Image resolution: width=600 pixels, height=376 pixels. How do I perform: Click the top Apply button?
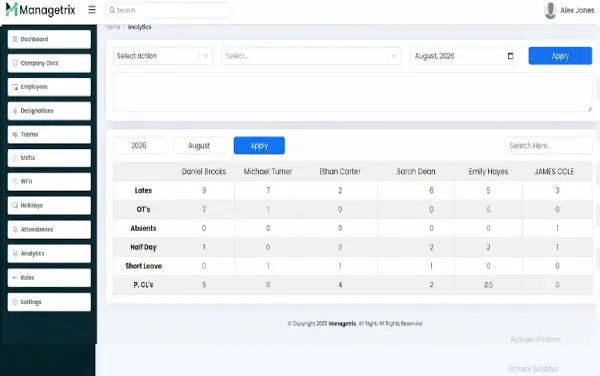560,56
